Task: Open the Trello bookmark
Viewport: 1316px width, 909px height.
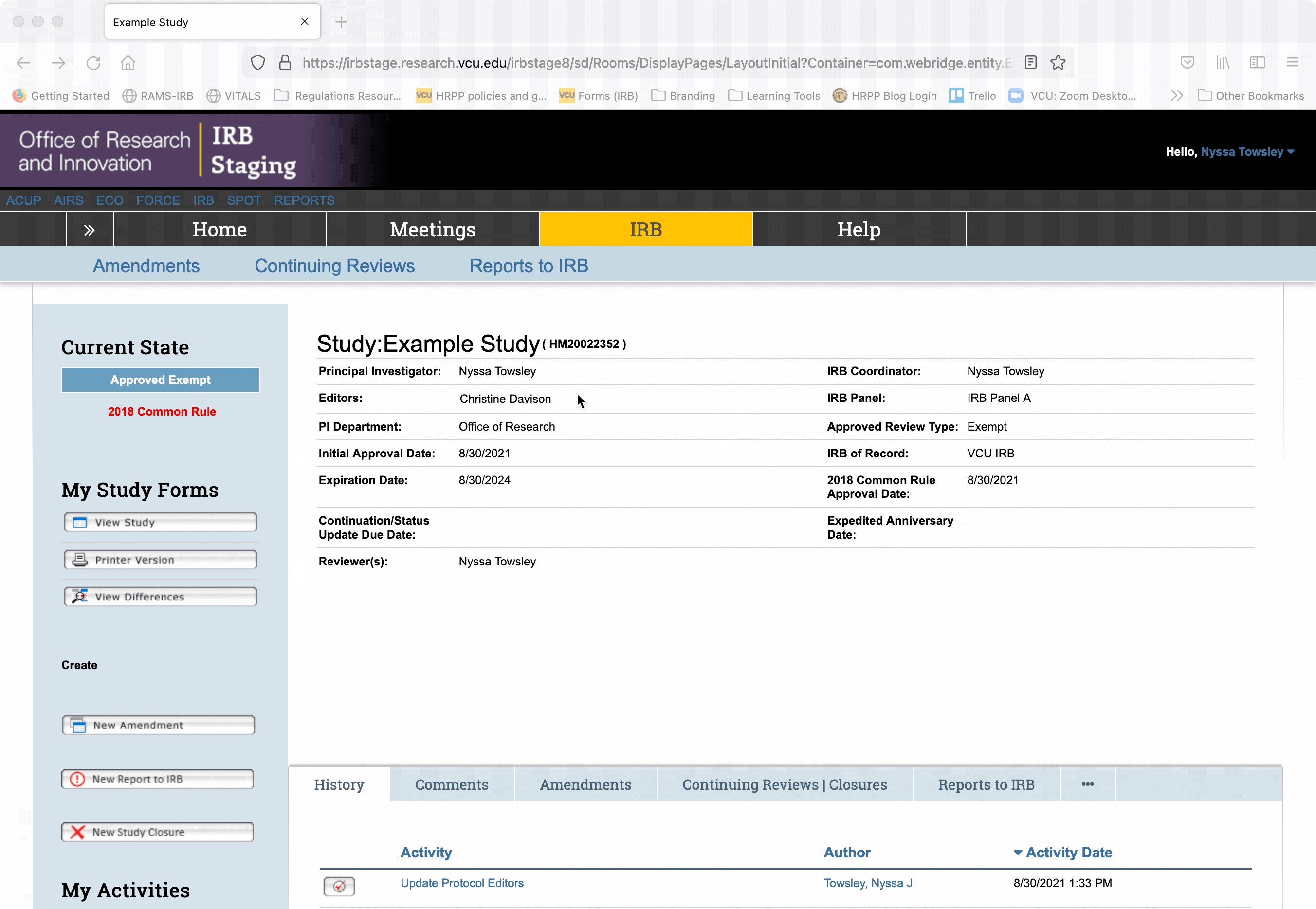Action: tap(972, 96)
